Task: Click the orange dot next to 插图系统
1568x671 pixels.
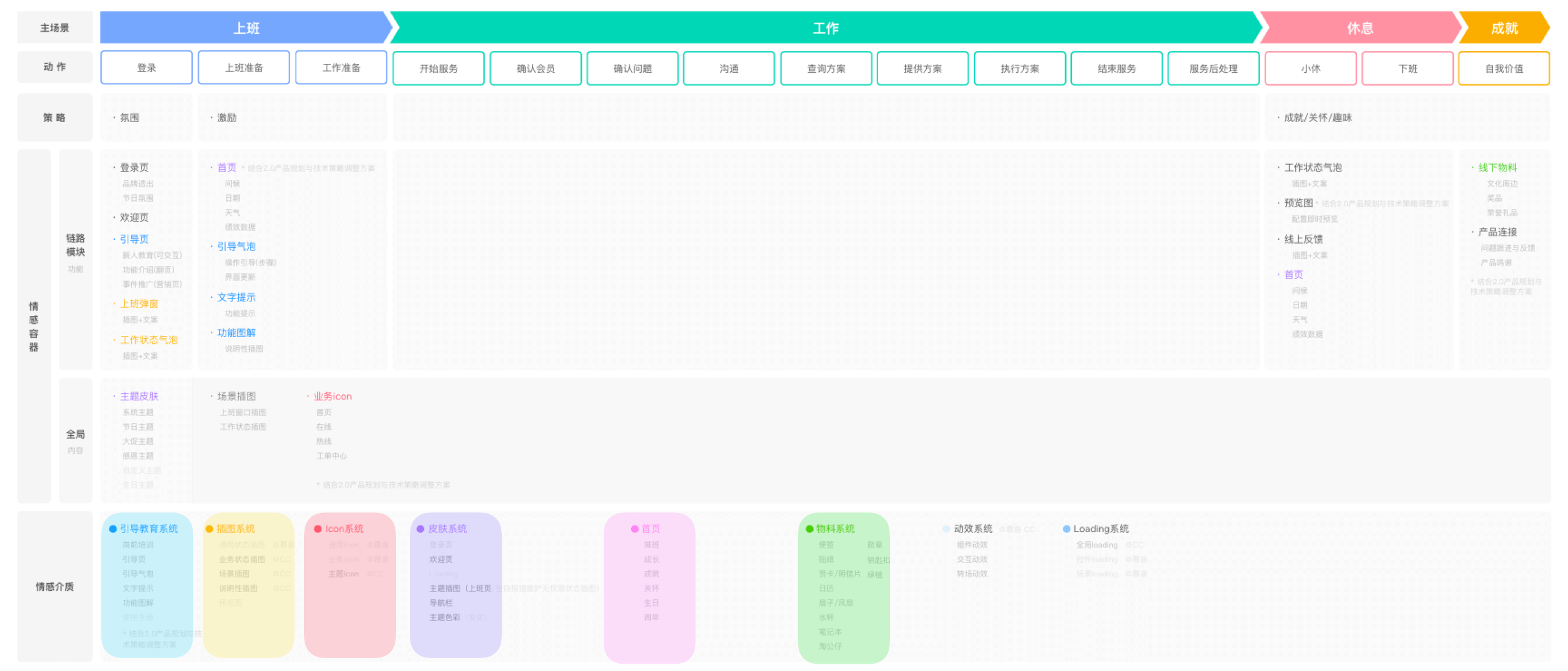Action: pyautogui.click(x=209, y=529)
